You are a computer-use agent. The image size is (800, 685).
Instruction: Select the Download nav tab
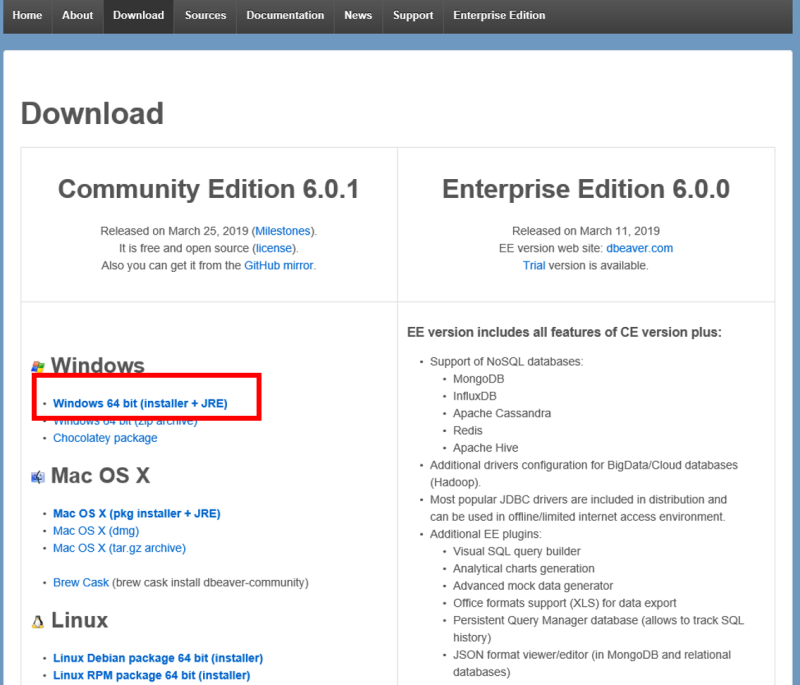click(138, 15)
